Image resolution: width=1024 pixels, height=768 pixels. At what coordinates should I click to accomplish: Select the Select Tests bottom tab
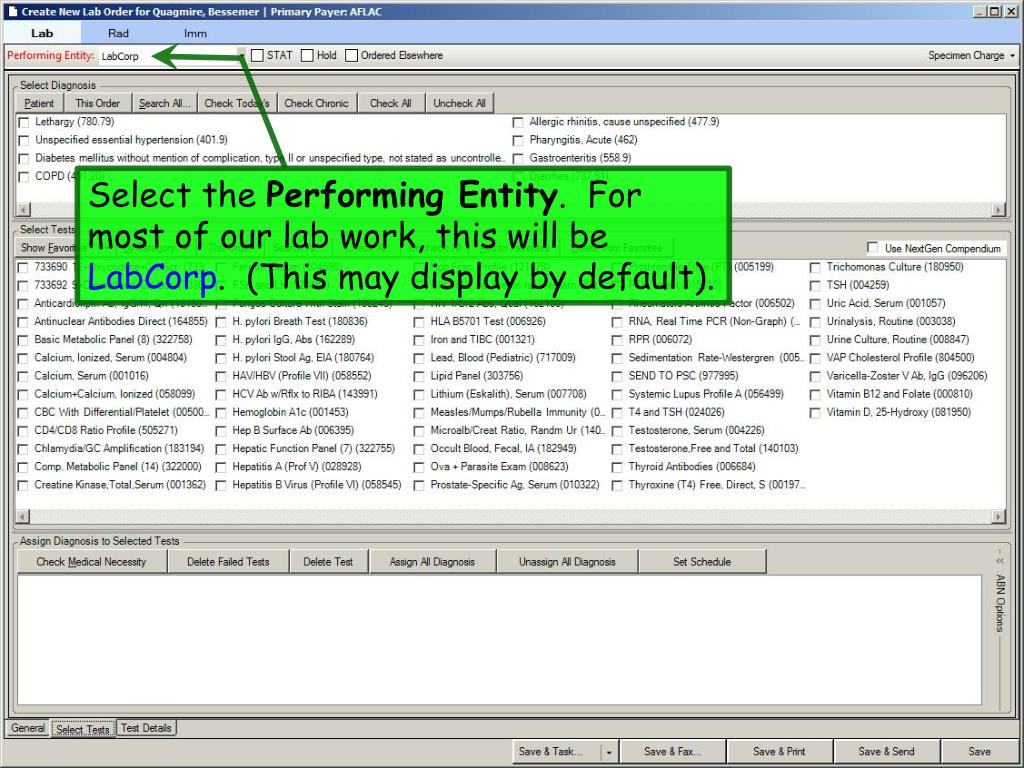pos(83,729)
